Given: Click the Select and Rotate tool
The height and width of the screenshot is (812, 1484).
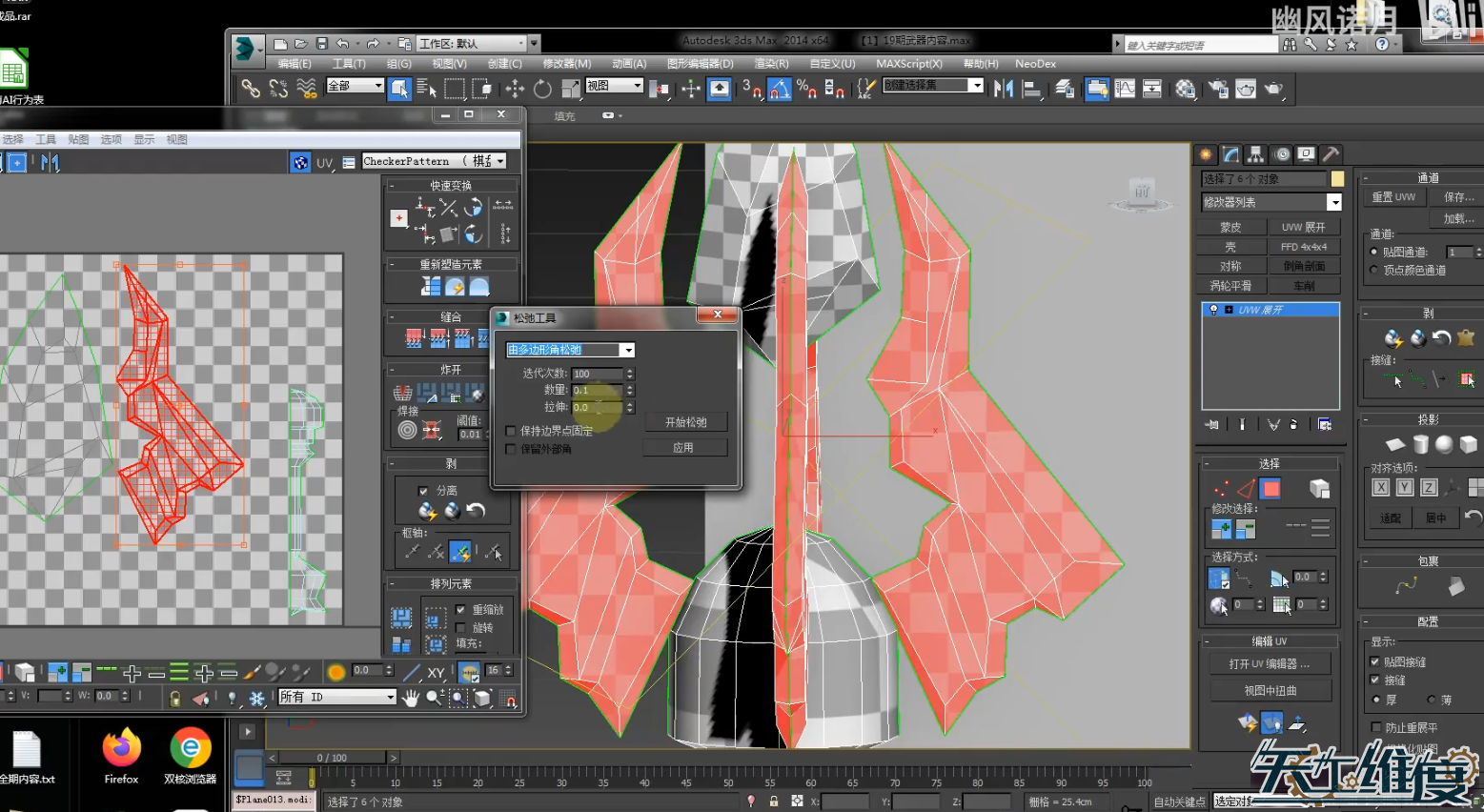Looking at the screenshot, I should [542, 90].
